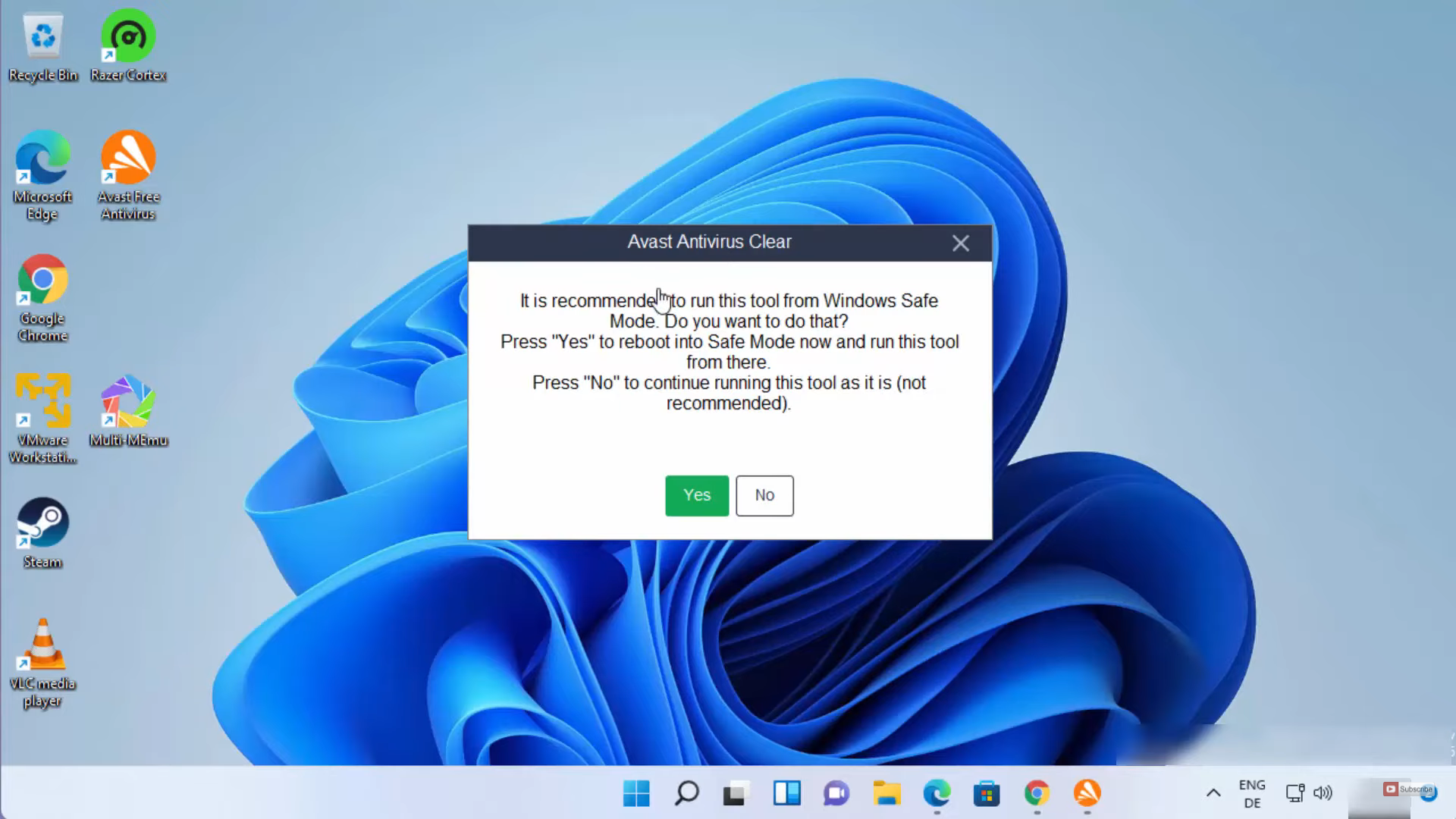The width and height of the screenshot is (1456, 819).
Task: Open the Widgets panel in taskbar
Action: click(x=786, y=793)
